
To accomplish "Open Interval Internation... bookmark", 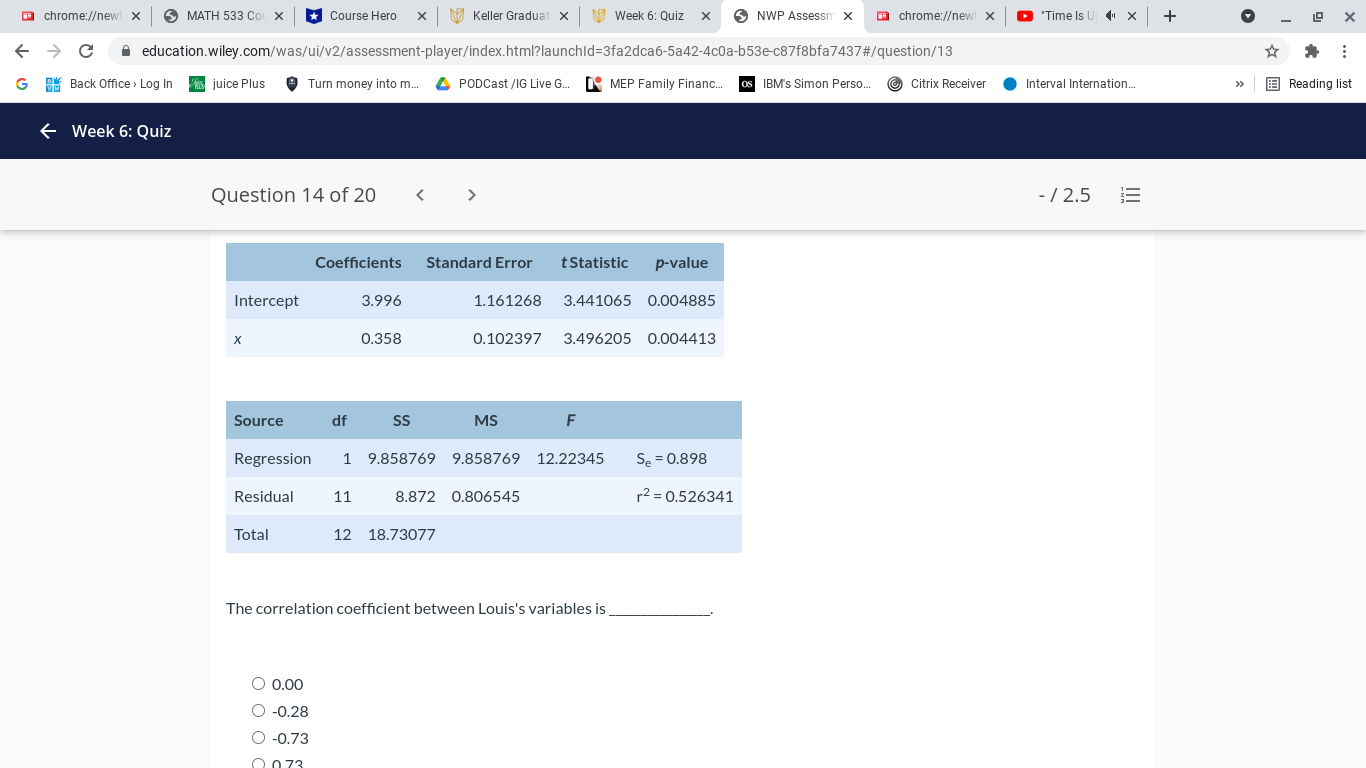I will tap(1069, 84).
